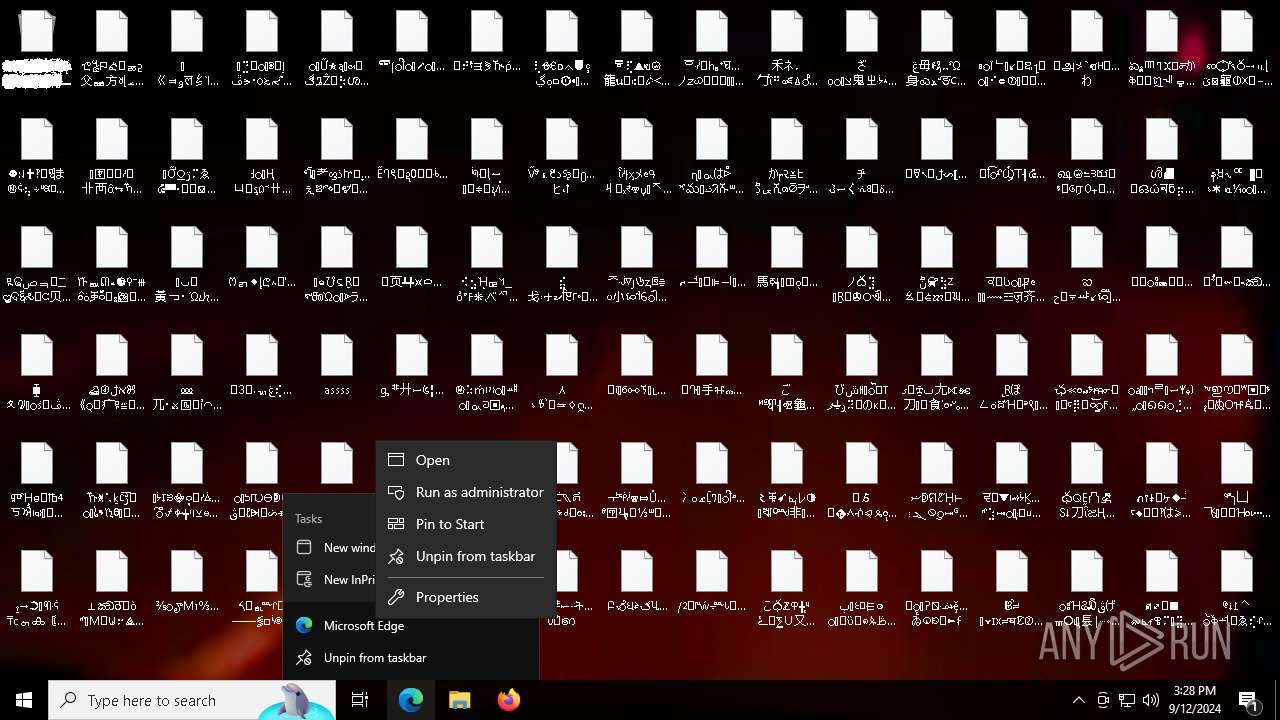Choose Open in the context menu
Screen dimensions: 1280x720
pyautogui.click(x=466, y=460)
